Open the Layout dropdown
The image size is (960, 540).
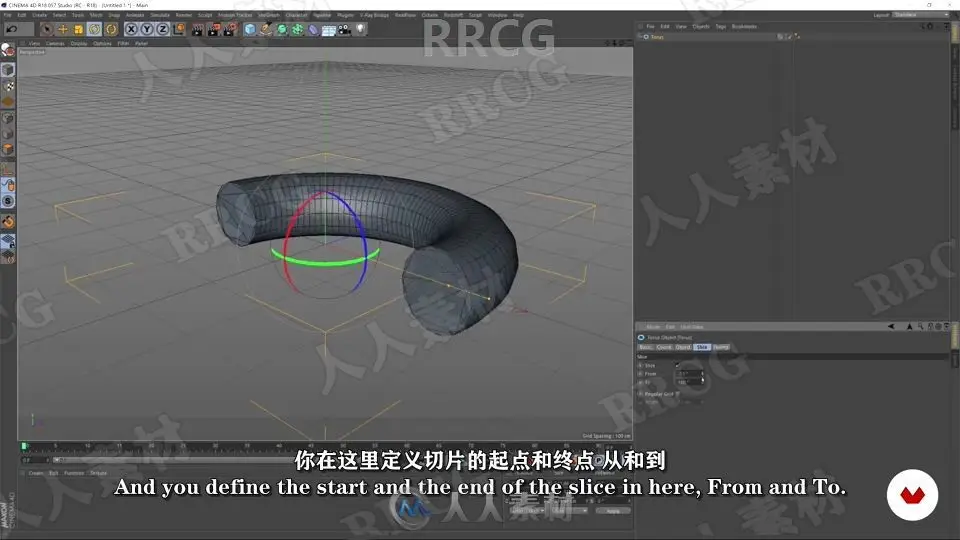pos(920,15)
